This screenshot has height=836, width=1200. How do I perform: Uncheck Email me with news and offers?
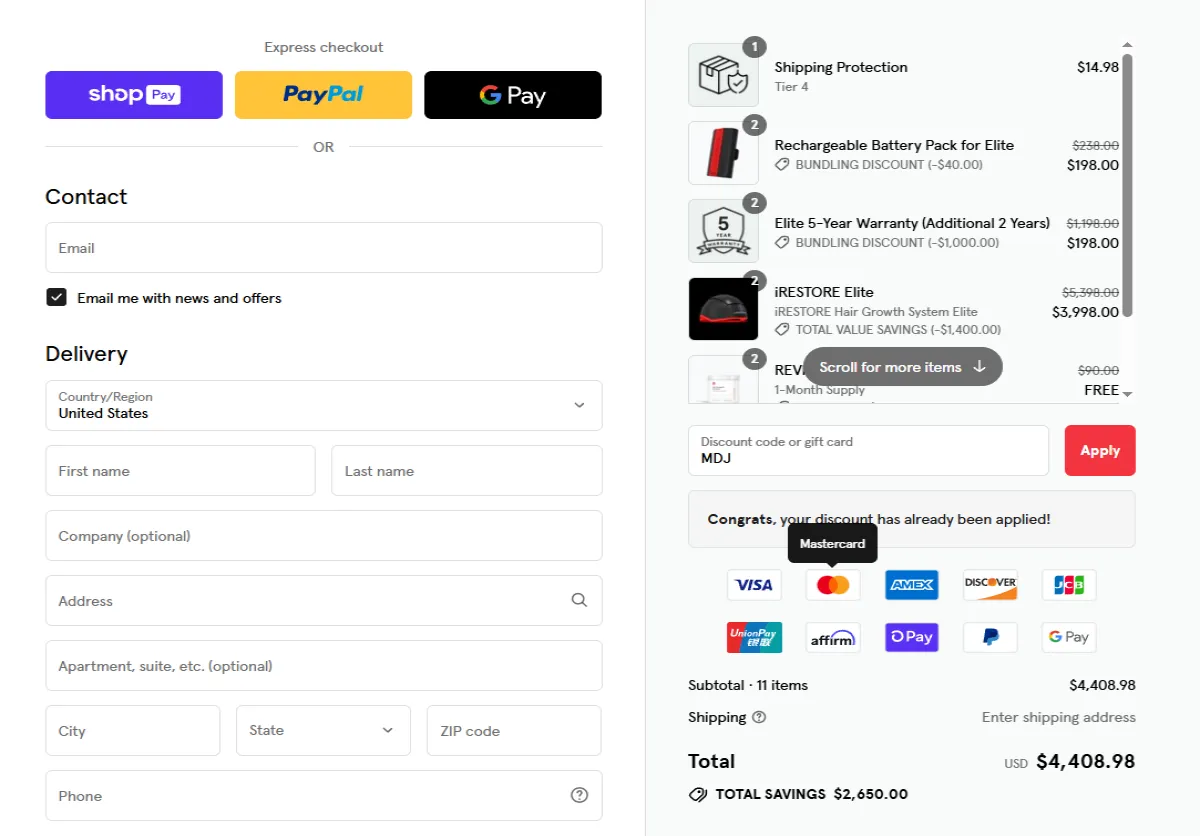(56, 298)
